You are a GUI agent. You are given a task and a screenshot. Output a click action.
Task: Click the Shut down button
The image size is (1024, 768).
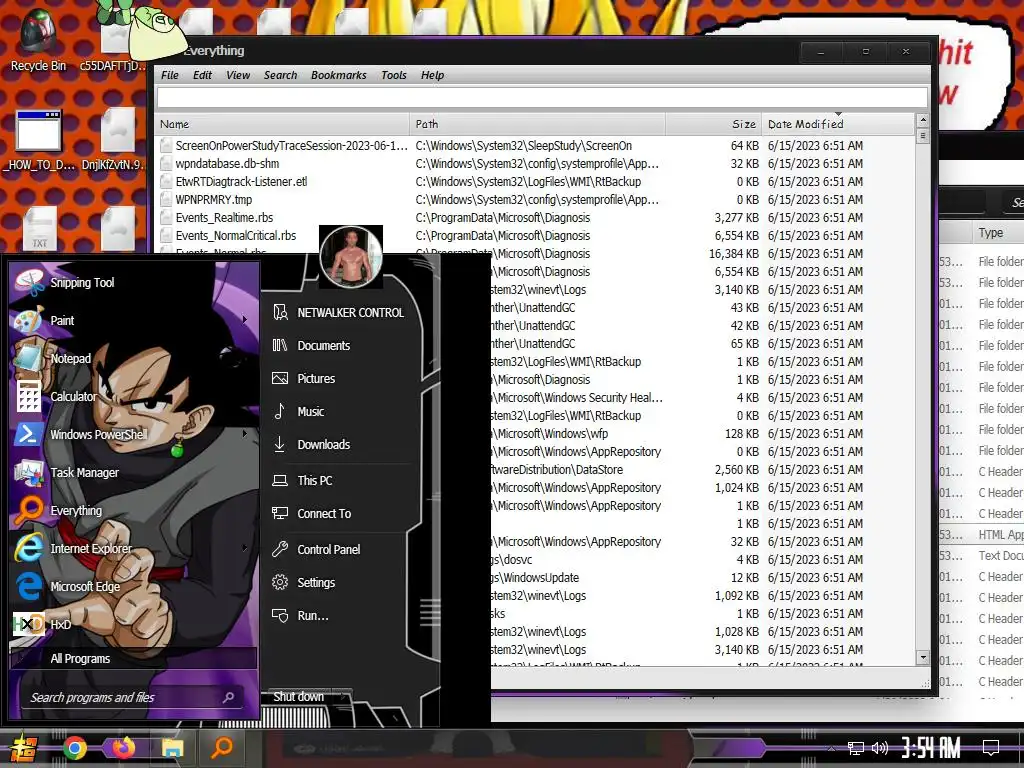[x=298, y=696]
